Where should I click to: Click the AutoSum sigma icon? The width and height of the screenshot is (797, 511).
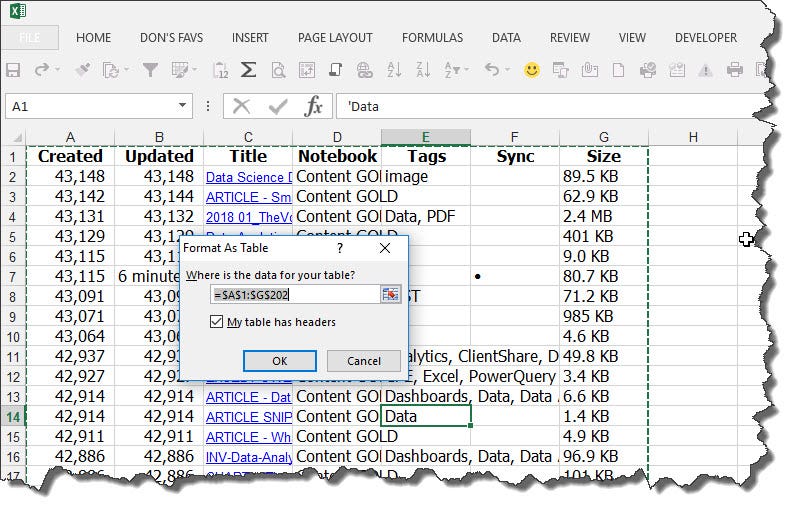[x=248, y=69]
